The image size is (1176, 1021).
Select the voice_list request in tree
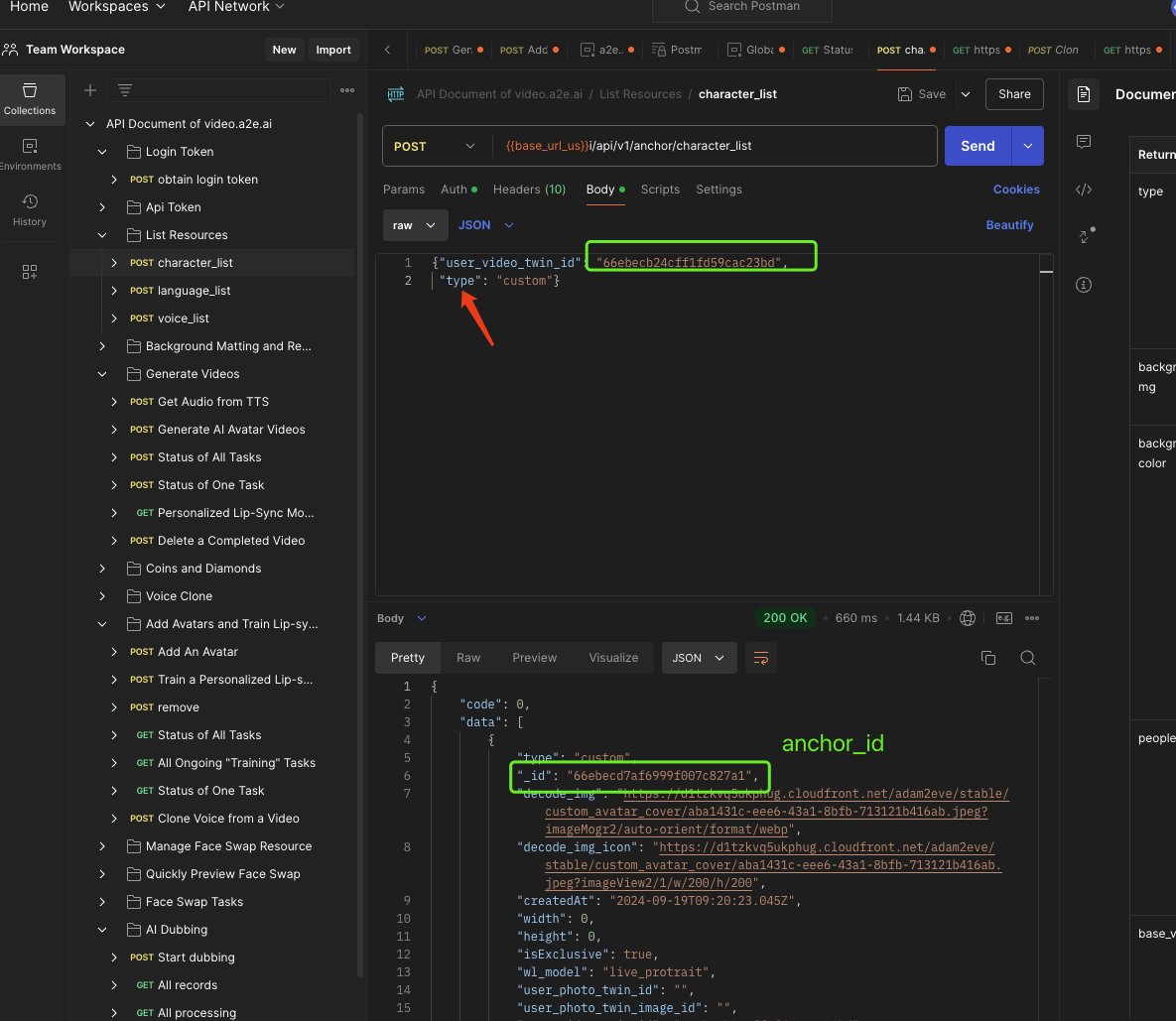tap(184, 319)
